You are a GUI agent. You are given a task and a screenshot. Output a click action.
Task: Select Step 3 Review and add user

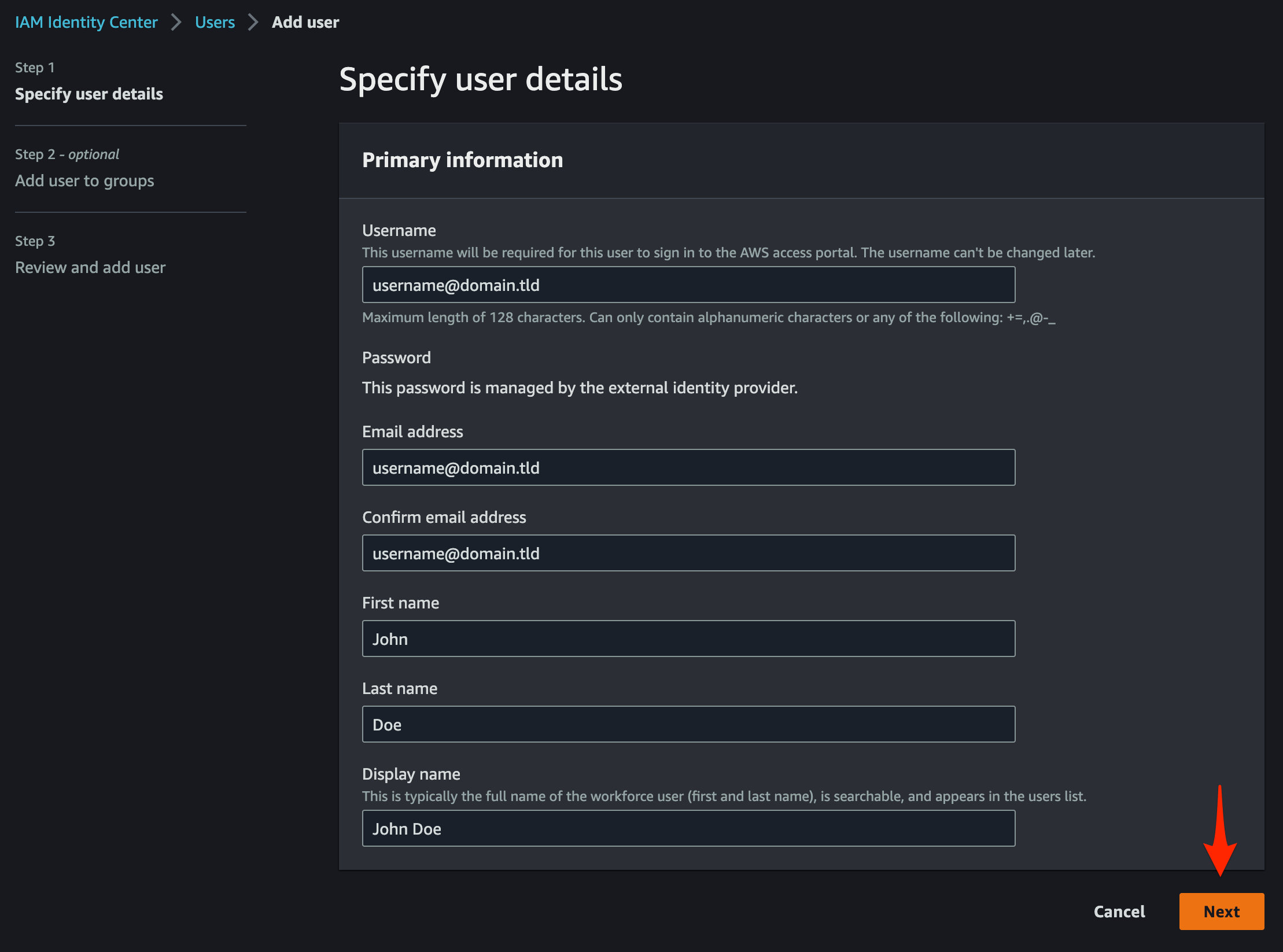90,267
